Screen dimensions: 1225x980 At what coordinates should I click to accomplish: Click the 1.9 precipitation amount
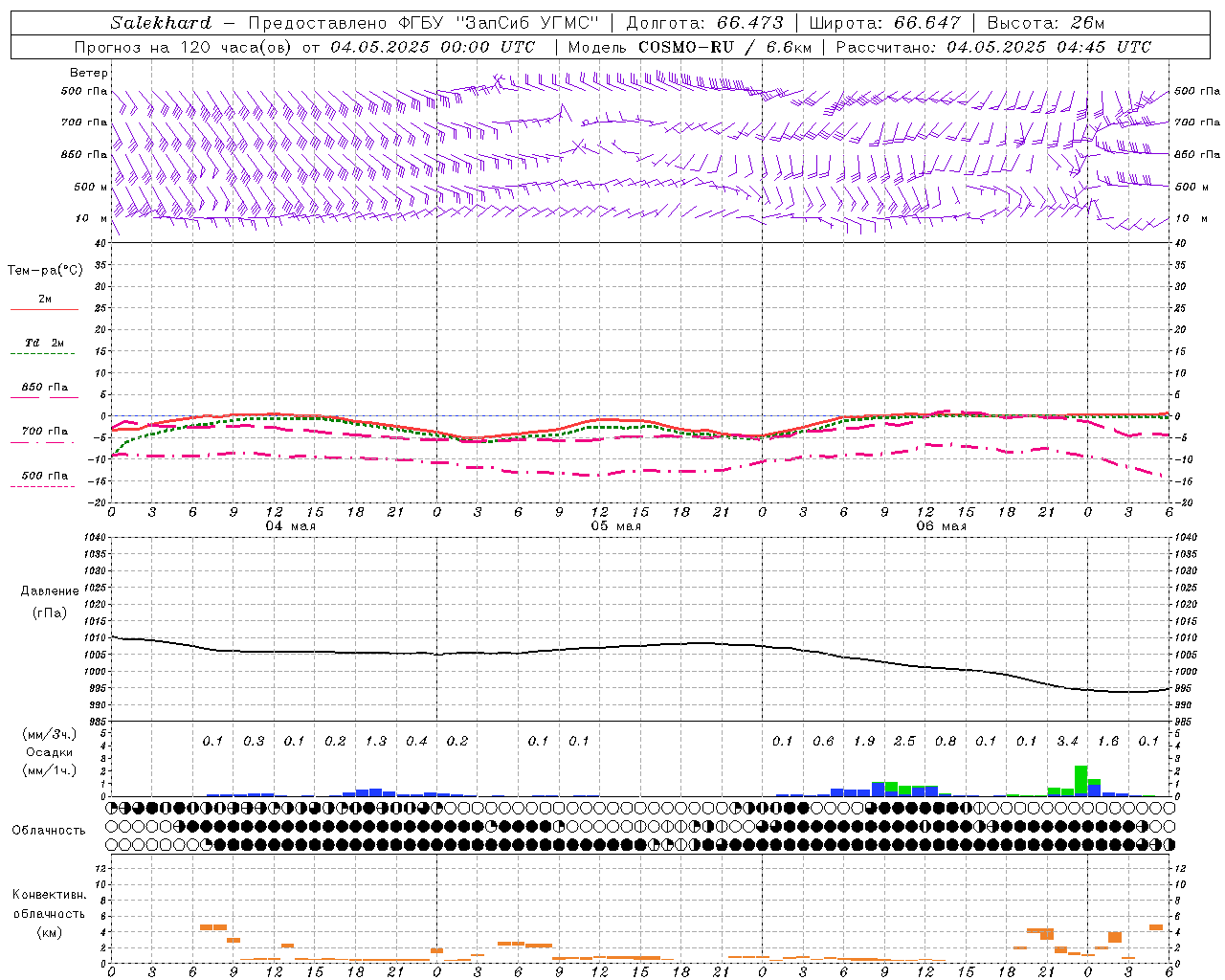coord(864,742)
